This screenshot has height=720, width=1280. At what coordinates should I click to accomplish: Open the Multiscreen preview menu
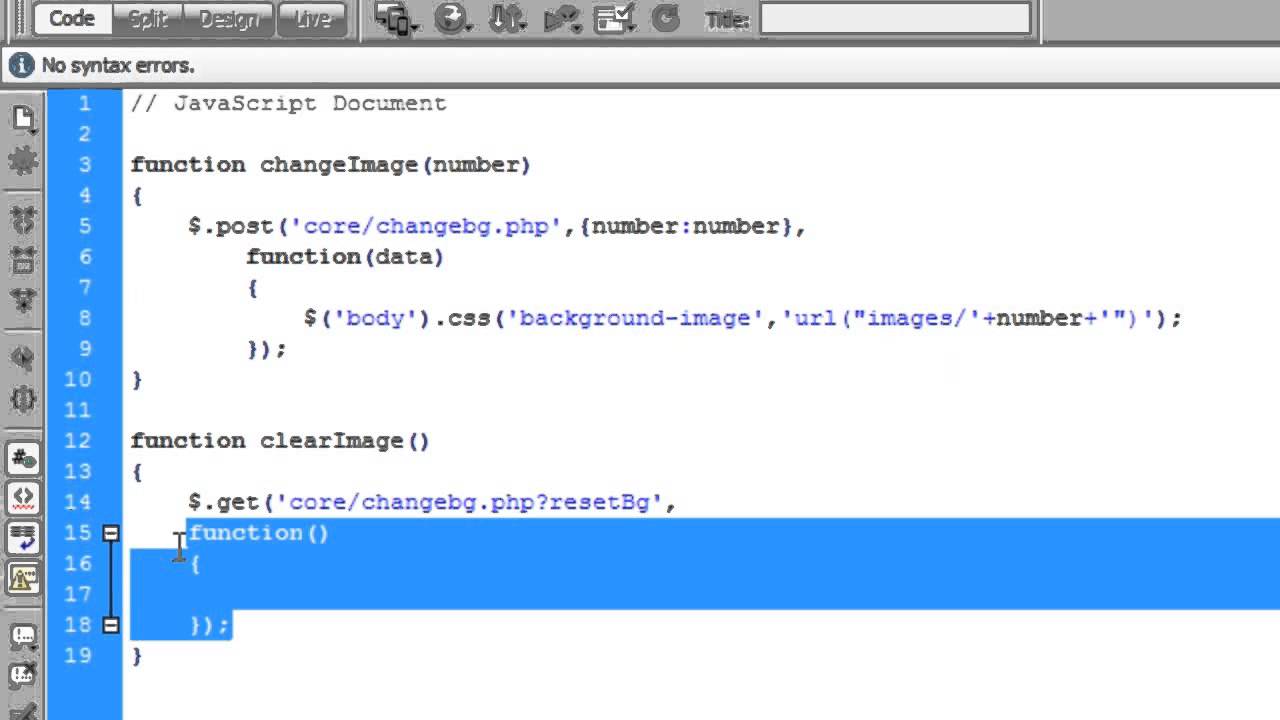397,19
